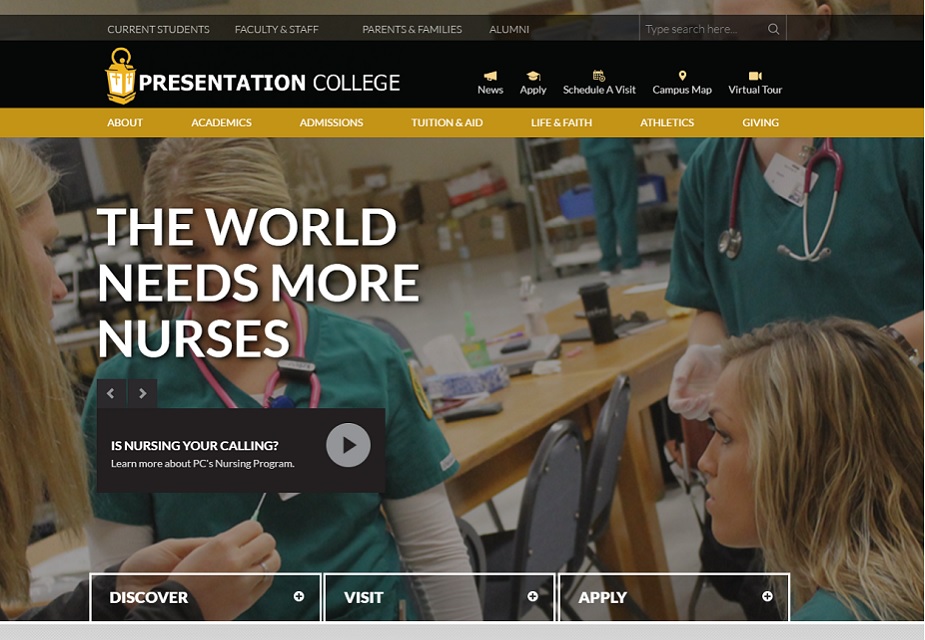The width and height of the screenshot is (925, 640).
Task: Click the search magnifying glass icon
Action: pos(773,29)
